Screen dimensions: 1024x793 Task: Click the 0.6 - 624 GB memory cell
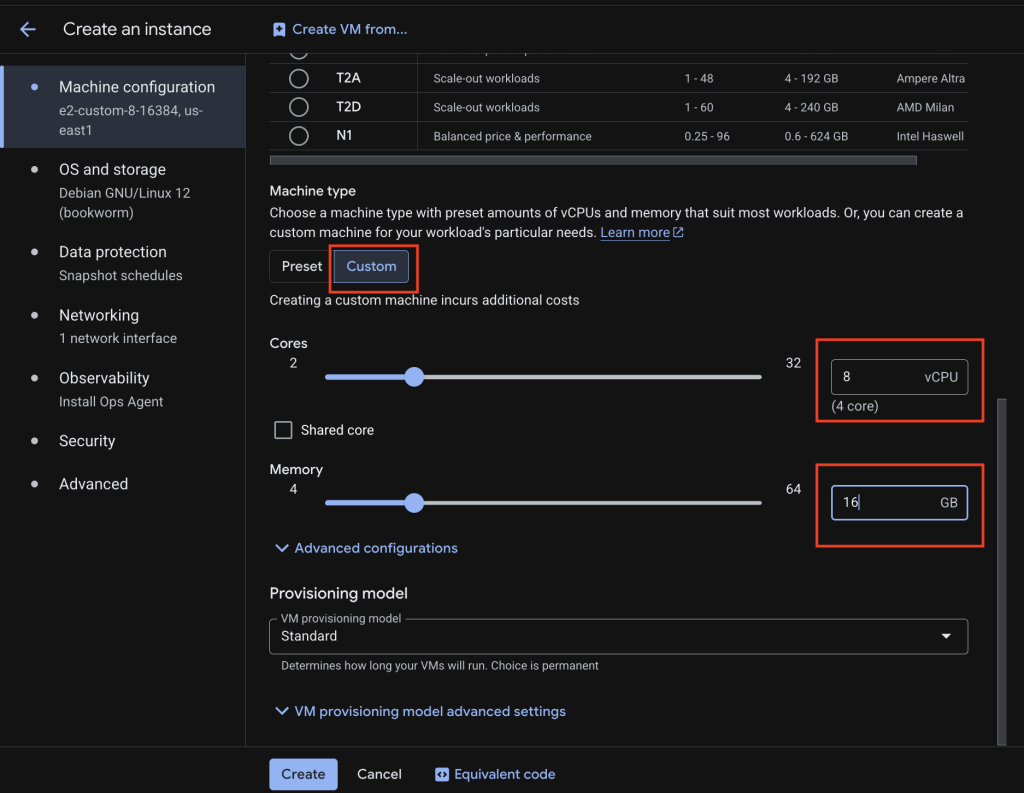coord(816,137)
